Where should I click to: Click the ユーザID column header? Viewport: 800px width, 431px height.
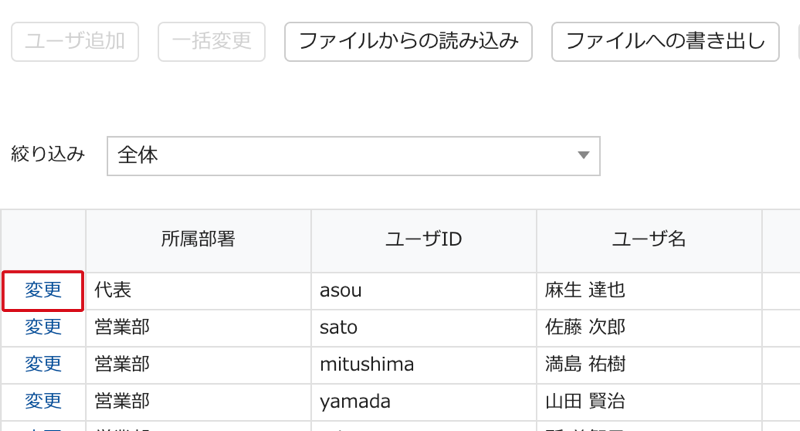pyautogui.click(x=423, y=240)
